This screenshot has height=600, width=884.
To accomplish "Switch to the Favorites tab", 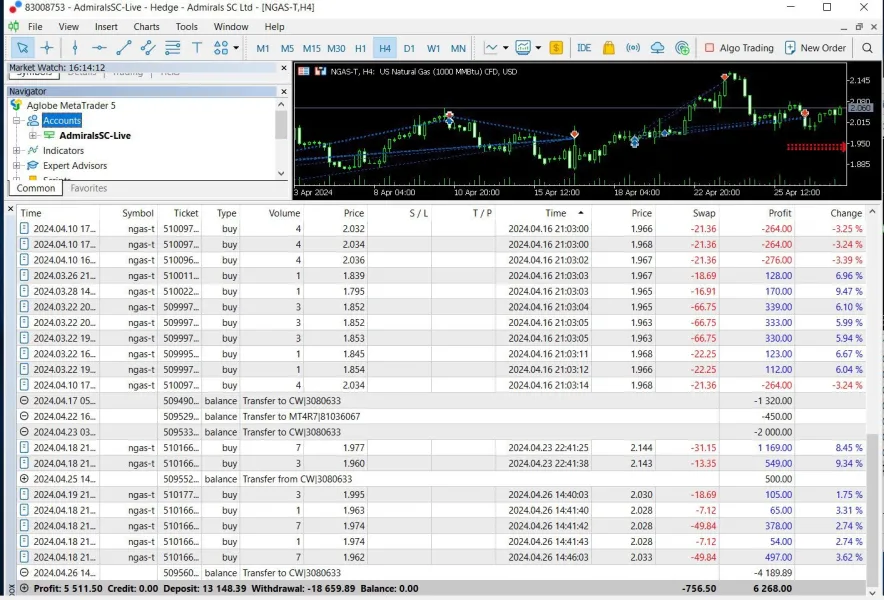I will click(89, 188).
